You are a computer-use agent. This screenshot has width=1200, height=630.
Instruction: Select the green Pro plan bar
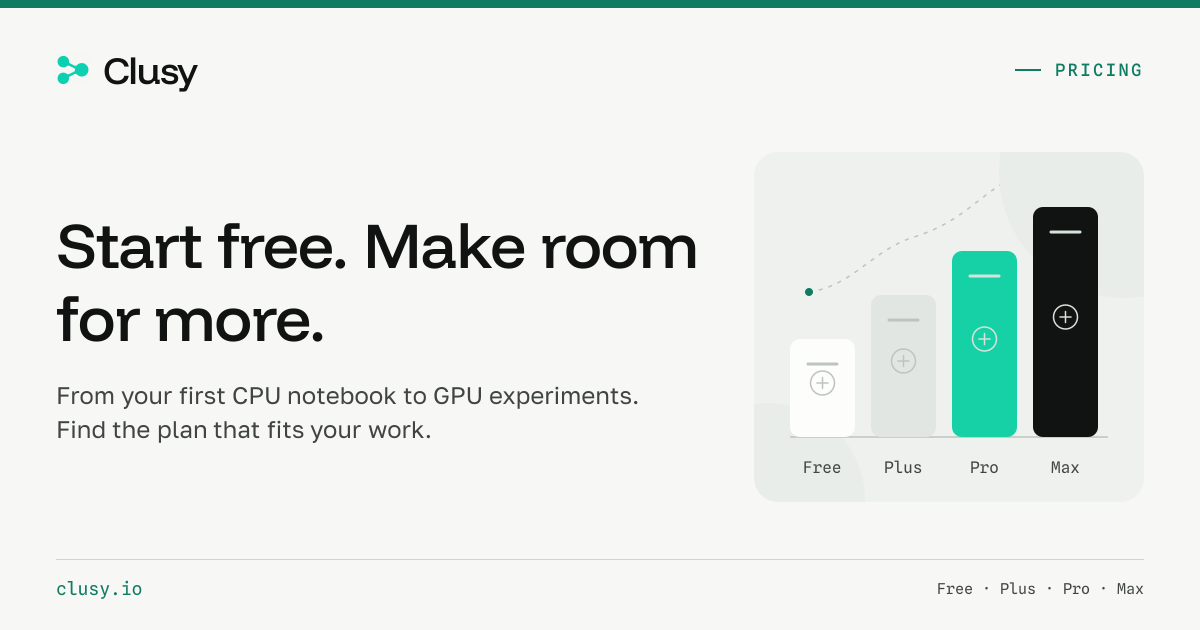(x=984, y=344)
